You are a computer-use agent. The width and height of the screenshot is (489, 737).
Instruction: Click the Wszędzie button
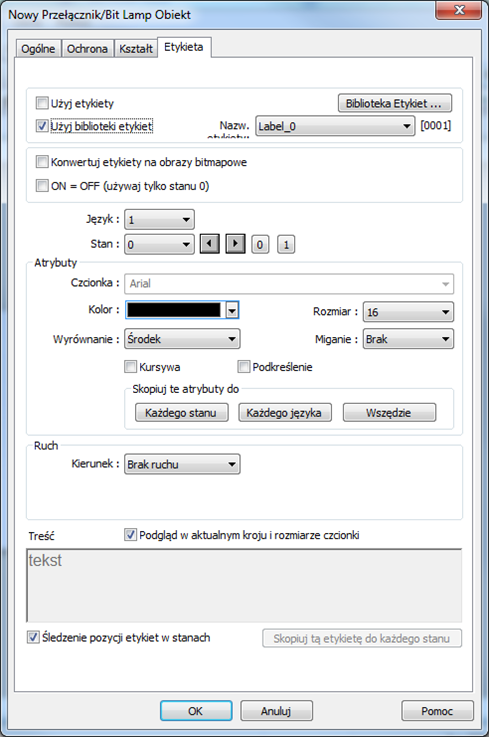pyautogui.click(x=389, y=413)
